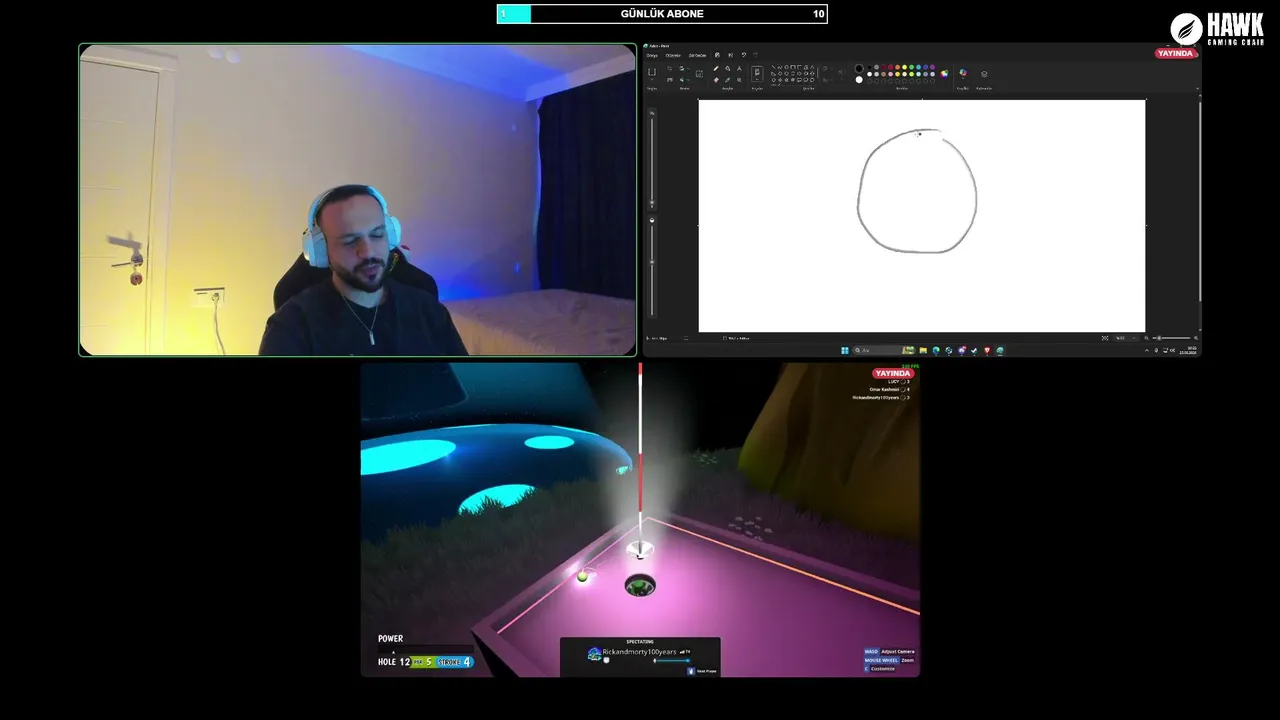
Task: Select the Pencil tool in Paint
Action: point(715,68)
